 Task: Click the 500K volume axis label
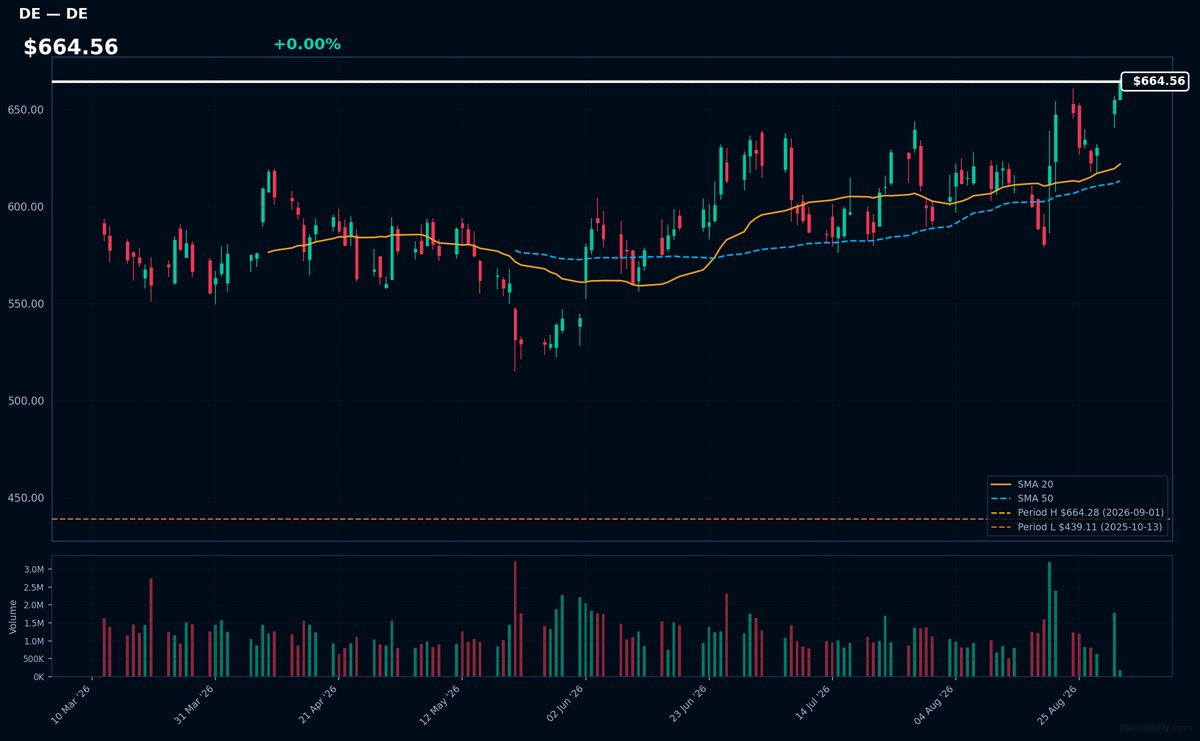pos(32,659)
